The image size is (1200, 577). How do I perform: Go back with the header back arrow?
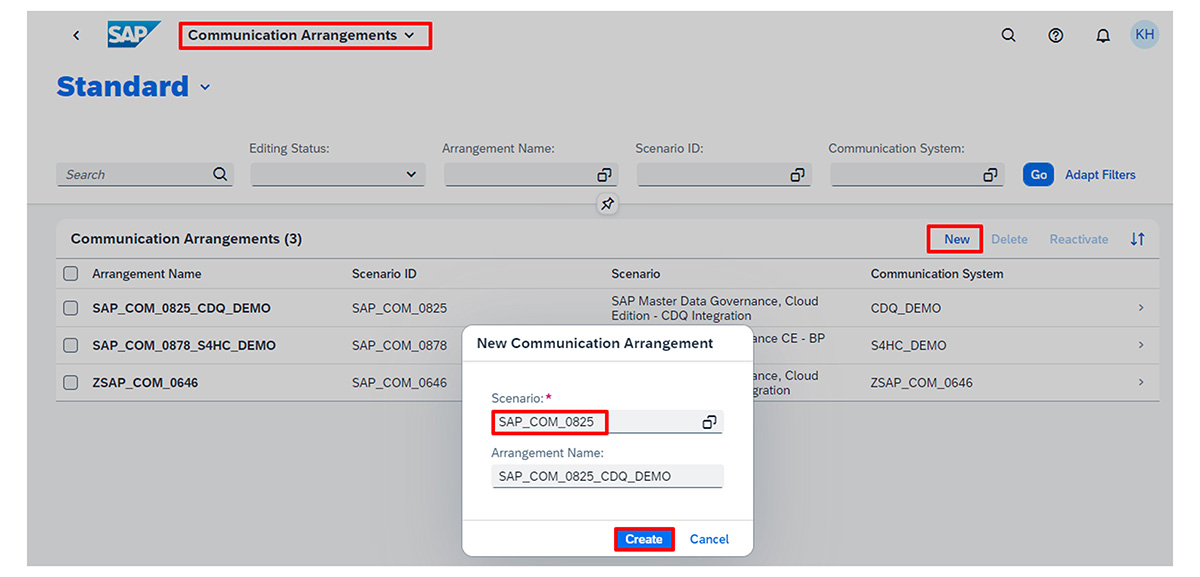[76, 35]
